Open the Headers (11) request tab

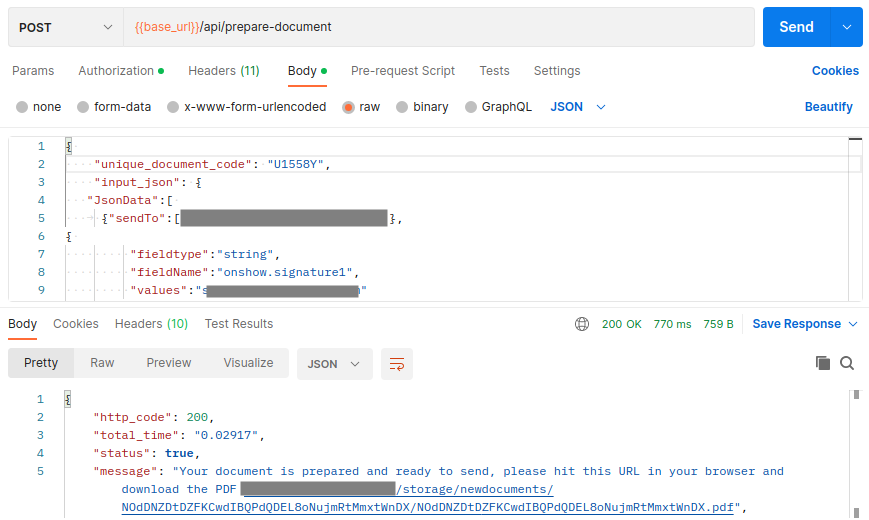tap(224, 71)
